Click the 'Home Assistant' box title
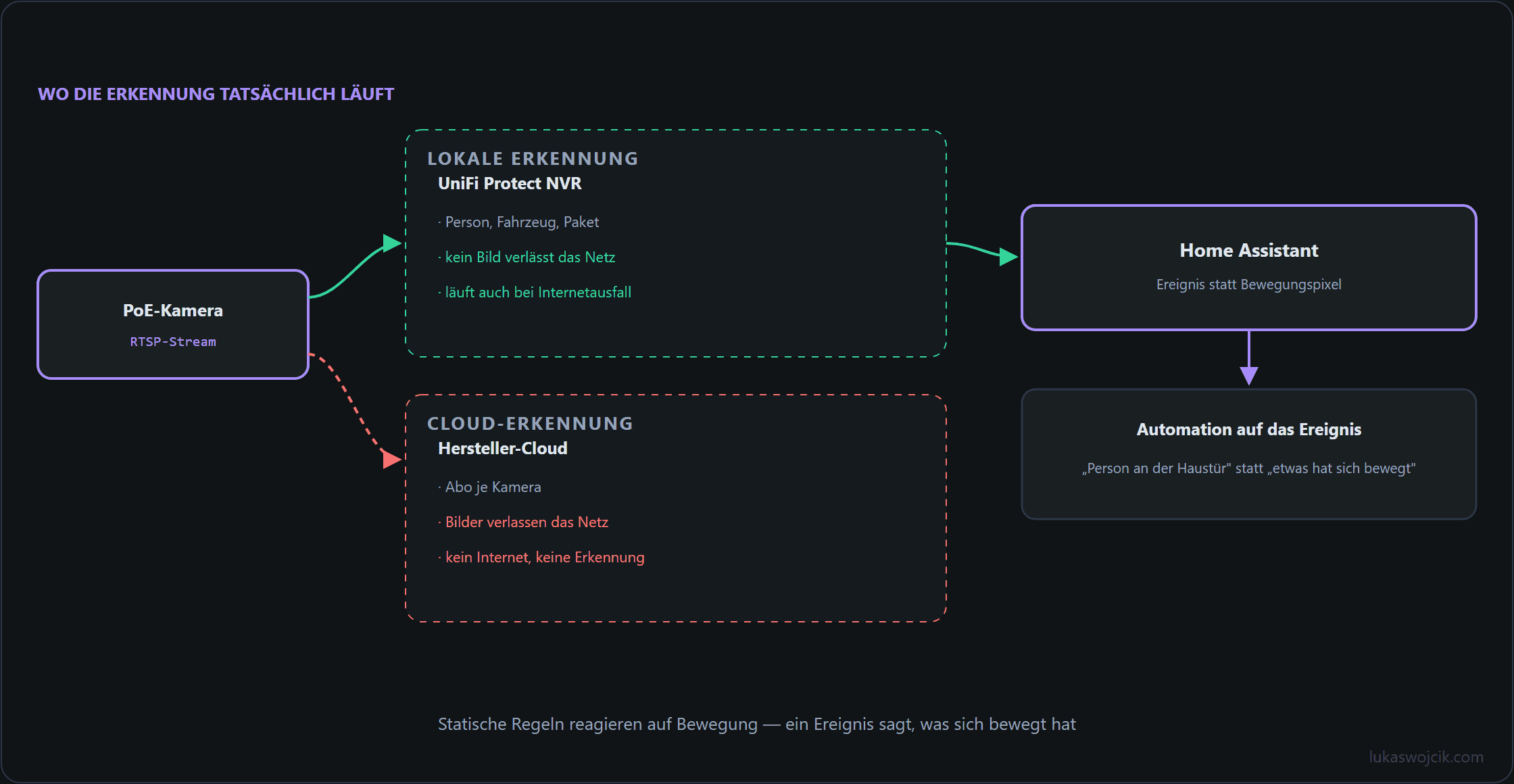 pos(1249,251)
